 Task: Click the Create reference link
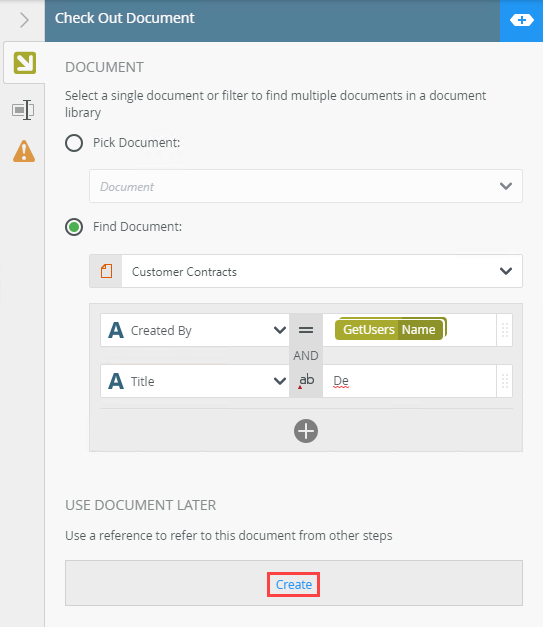pyautogui.click(x=293, y=585)
